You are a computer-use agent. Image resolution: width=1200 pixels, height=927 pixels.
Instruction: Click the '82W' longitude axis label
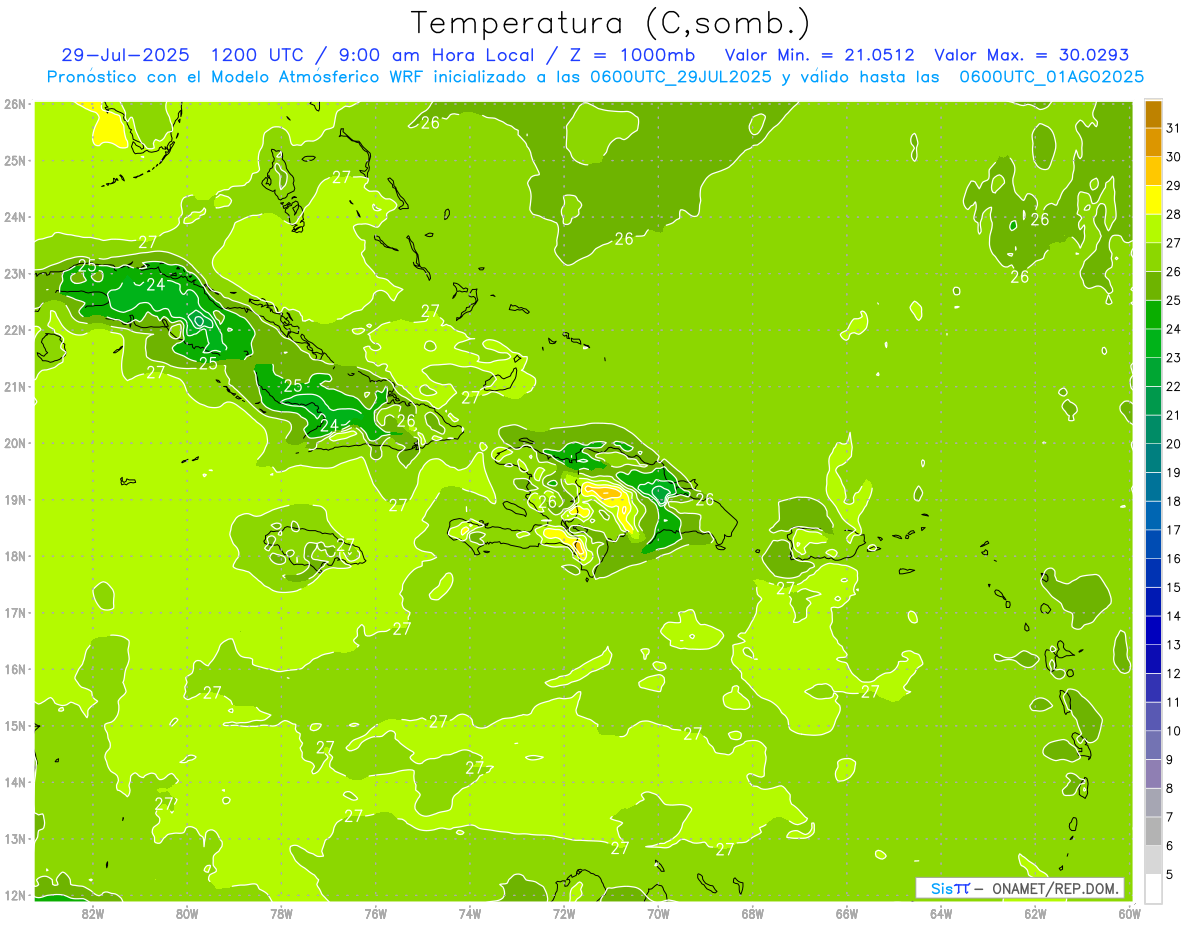coord(93,913)
